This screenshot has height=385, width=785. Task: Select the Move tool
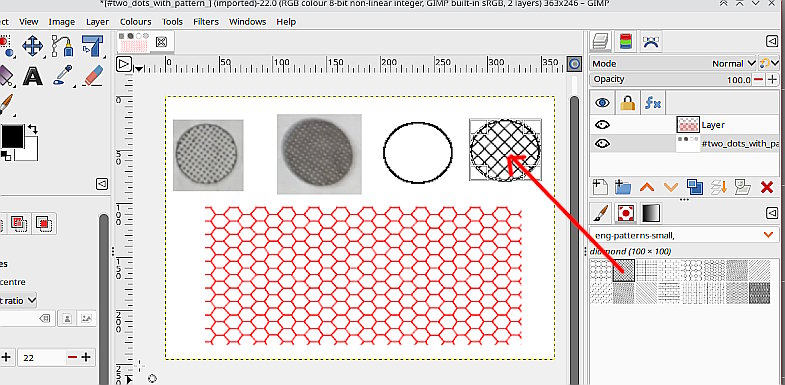click(33, 47)
